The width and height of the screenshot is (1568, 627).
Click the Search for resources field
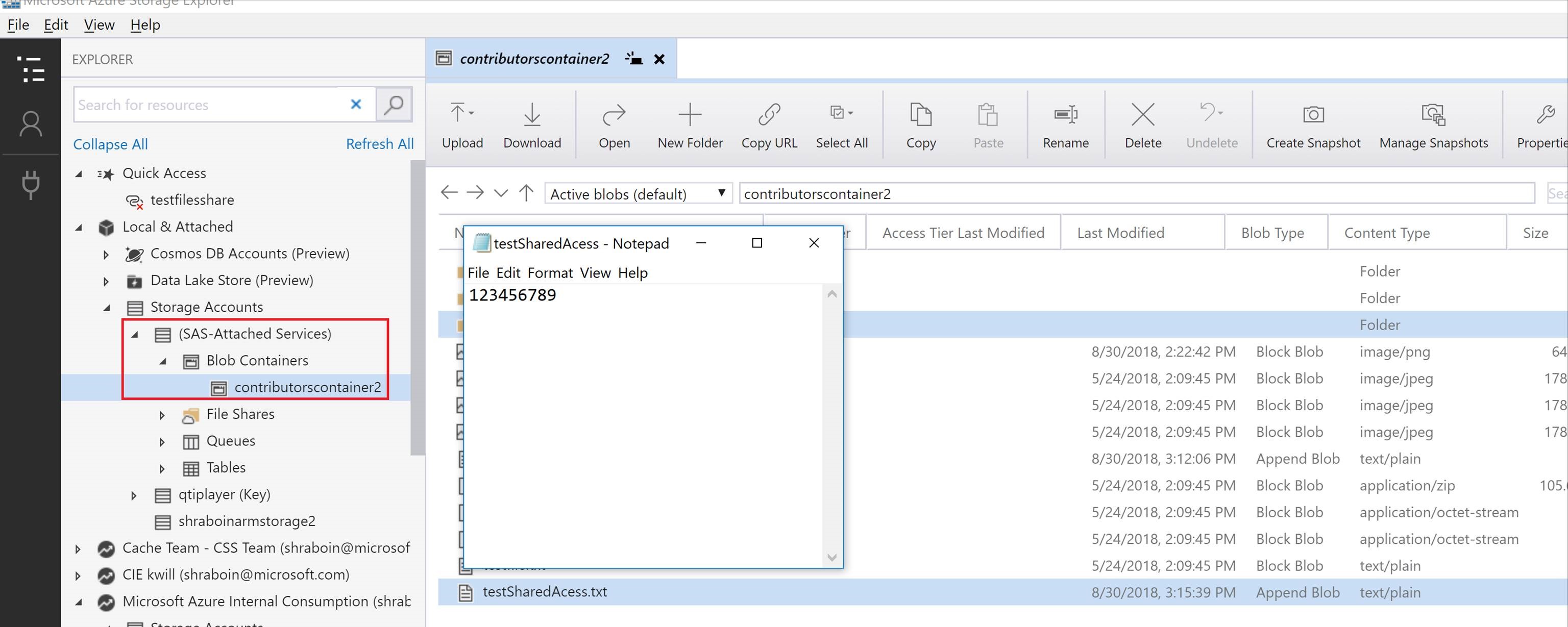207,105
